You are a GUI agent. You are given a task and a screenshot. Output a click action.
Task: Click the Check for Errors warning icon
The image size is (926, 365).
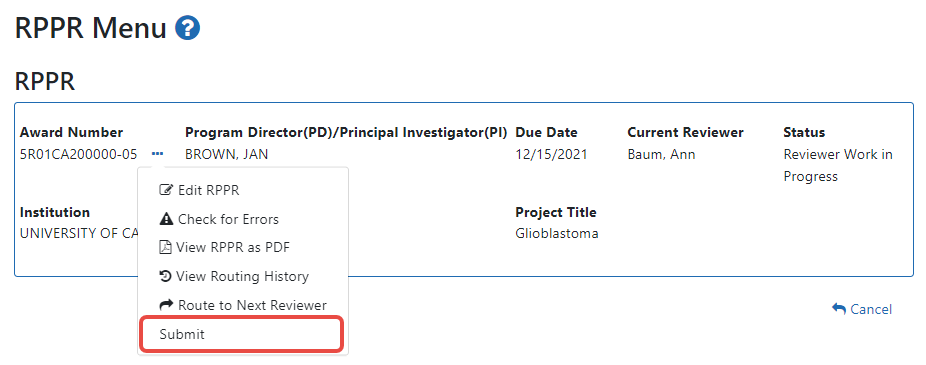coord(166,219)
